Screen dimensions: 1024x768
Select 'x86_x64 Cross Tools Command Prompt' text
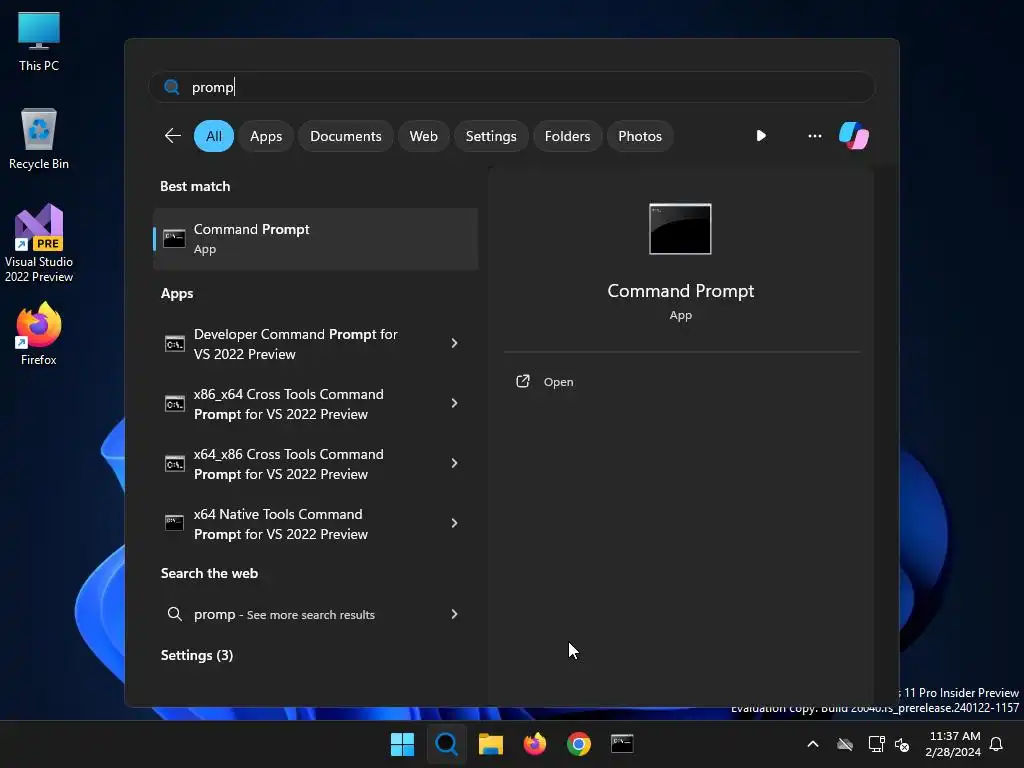point(289,404)
